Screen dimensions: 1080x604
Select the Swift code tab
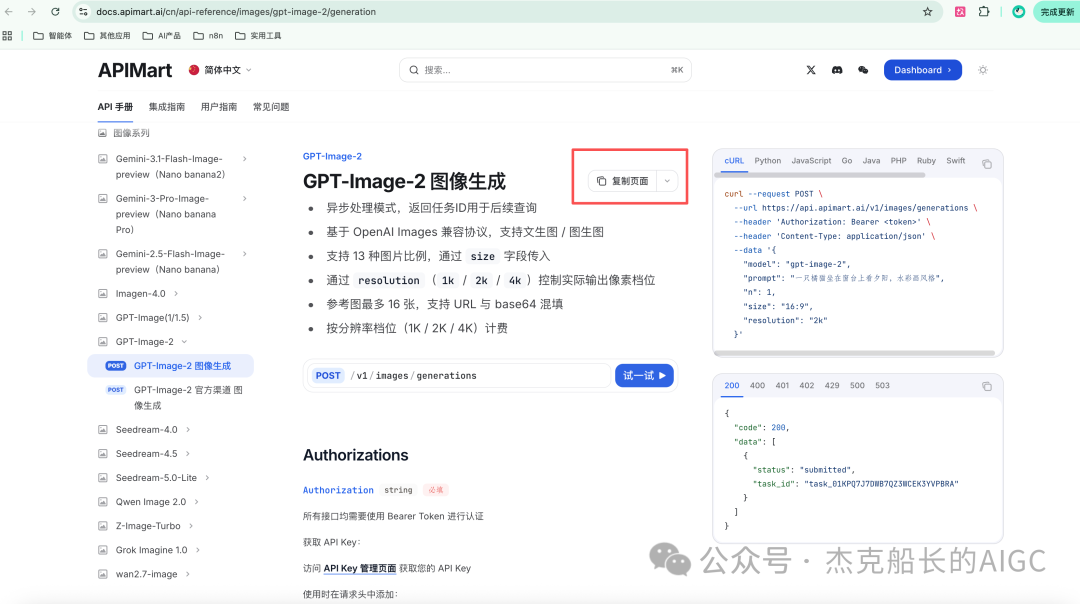click(955, 160)
